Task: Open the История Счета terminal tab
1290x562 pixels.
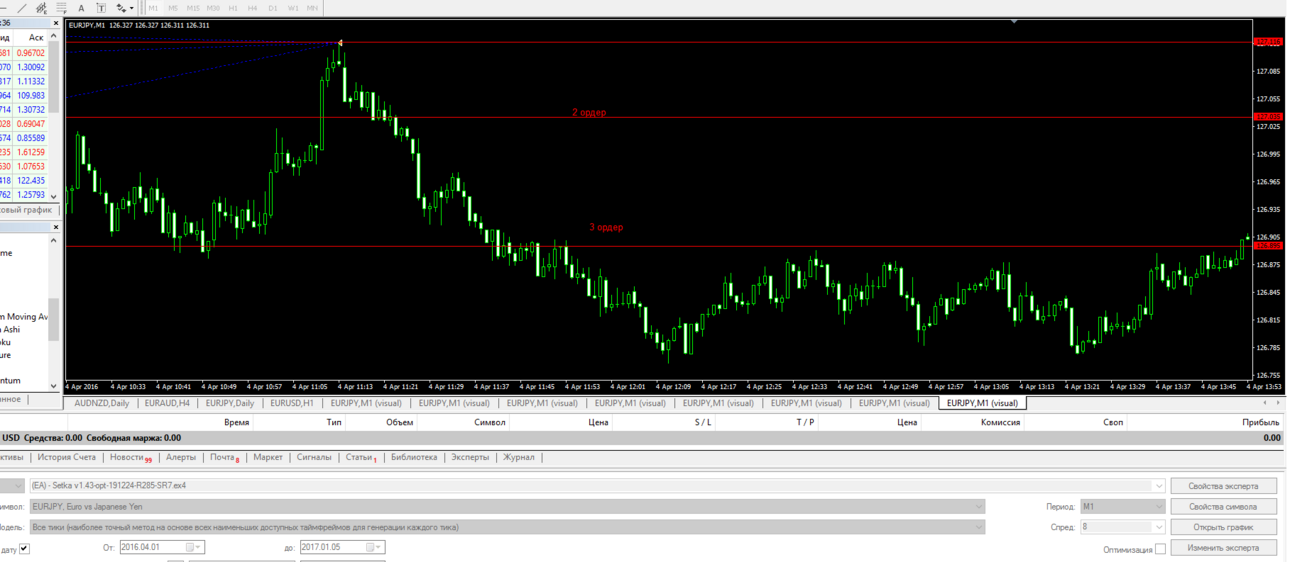Action: coord(67,457)
